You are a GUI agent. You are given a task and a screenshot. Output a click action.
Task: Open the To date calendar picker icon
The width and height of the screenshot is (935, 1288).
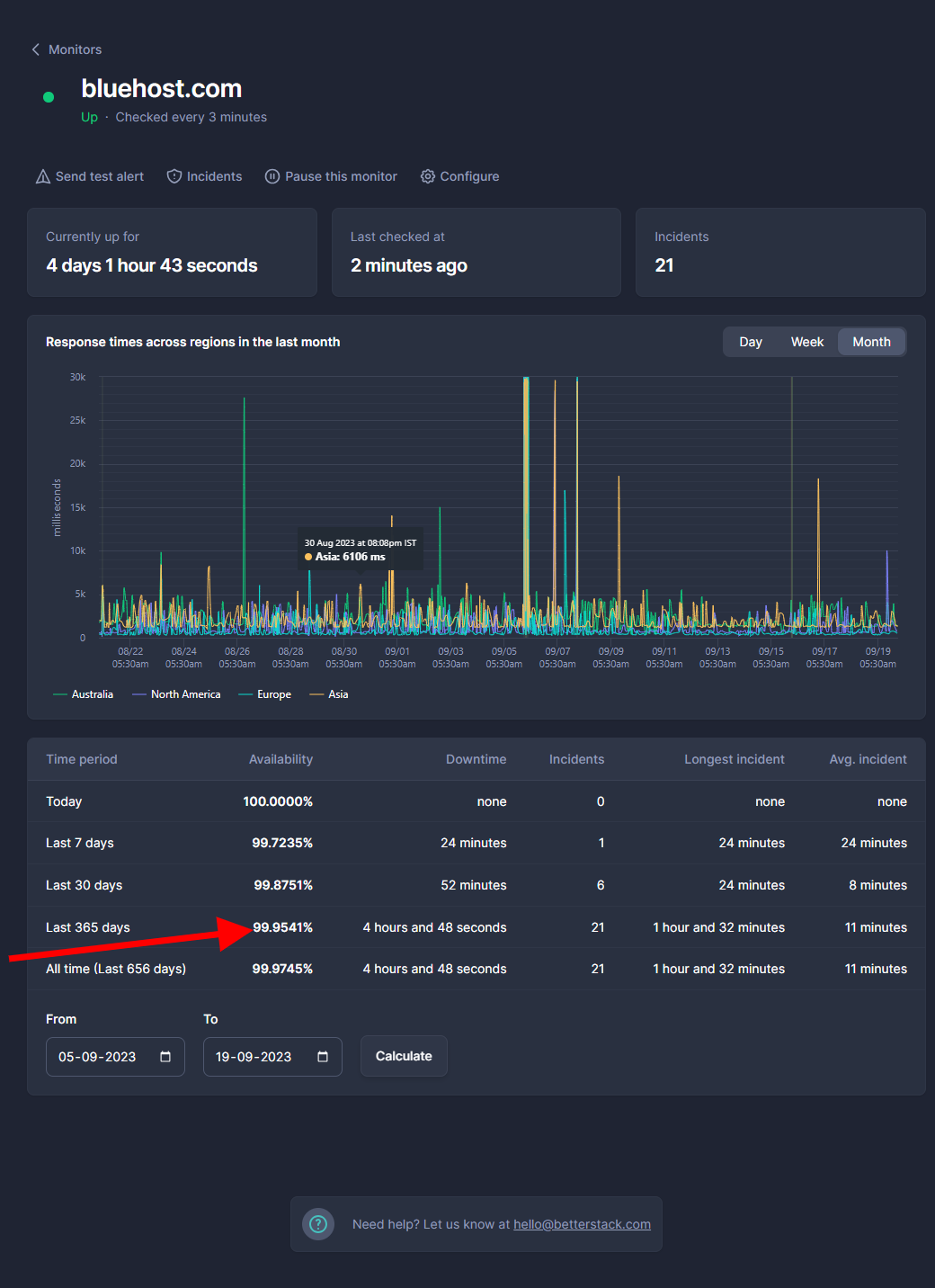click(x=323, y=1057)
